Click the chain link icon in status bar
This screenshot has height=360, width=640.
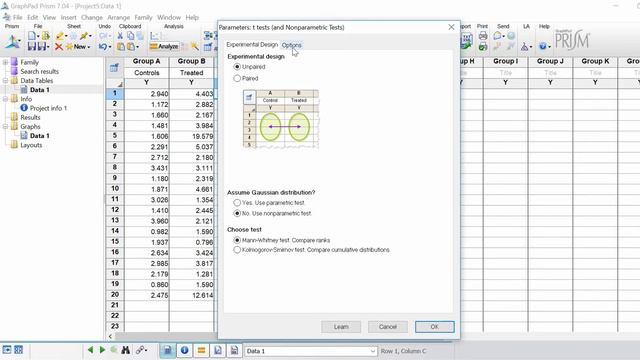[140, 350]
